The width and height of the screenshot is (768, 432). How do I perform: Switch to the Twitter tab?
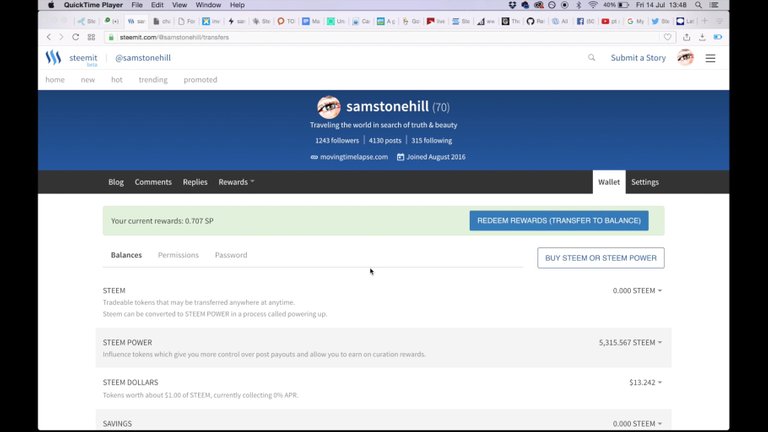[660, 21]
